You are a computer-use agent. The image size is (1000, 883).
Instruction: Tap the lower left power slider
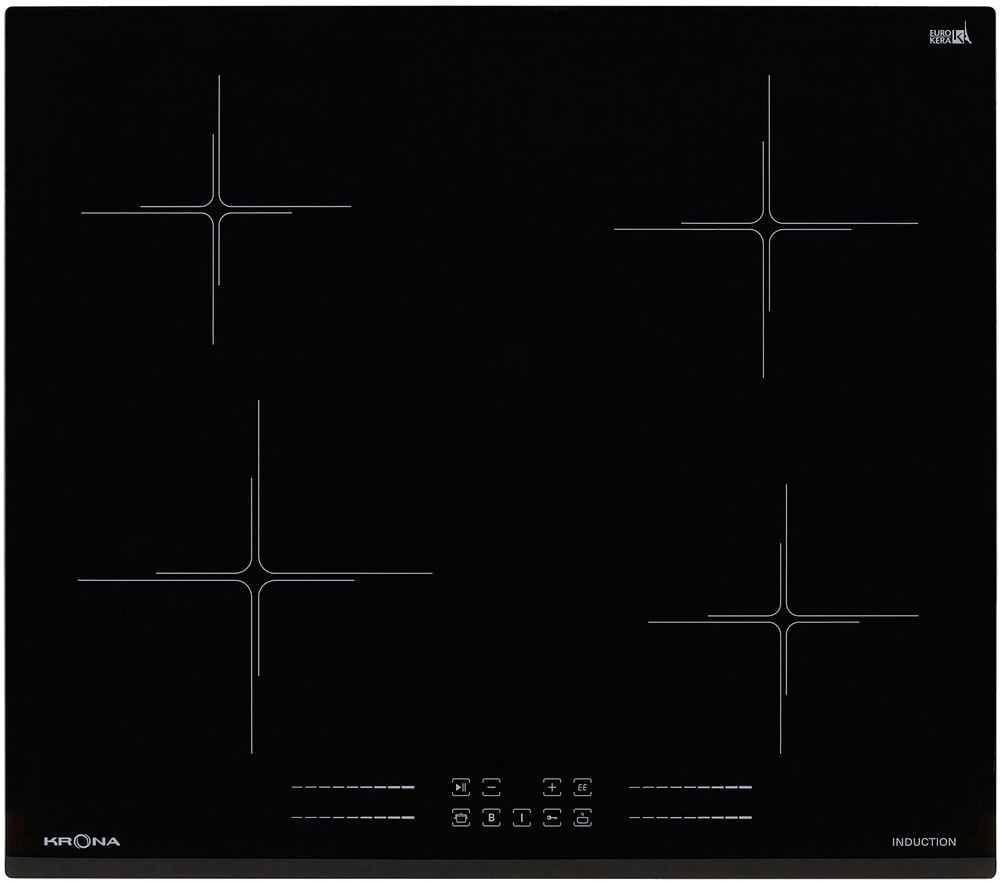point(353,817)
